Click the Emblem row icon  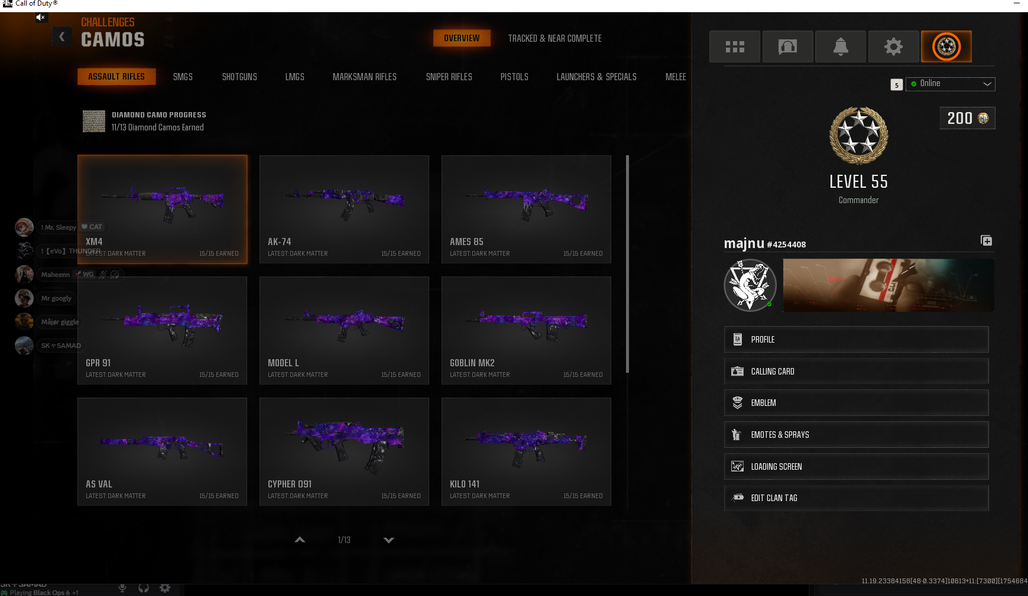(738, 403)
